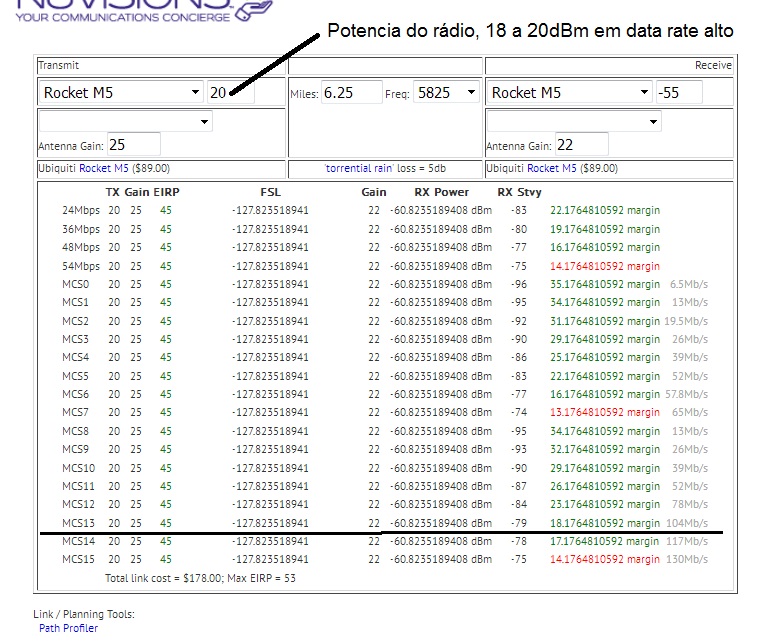This screenshot has height=642, width=760.
Task: Click the 65Mb/s rate on MCS7
Action: [690, 412]
